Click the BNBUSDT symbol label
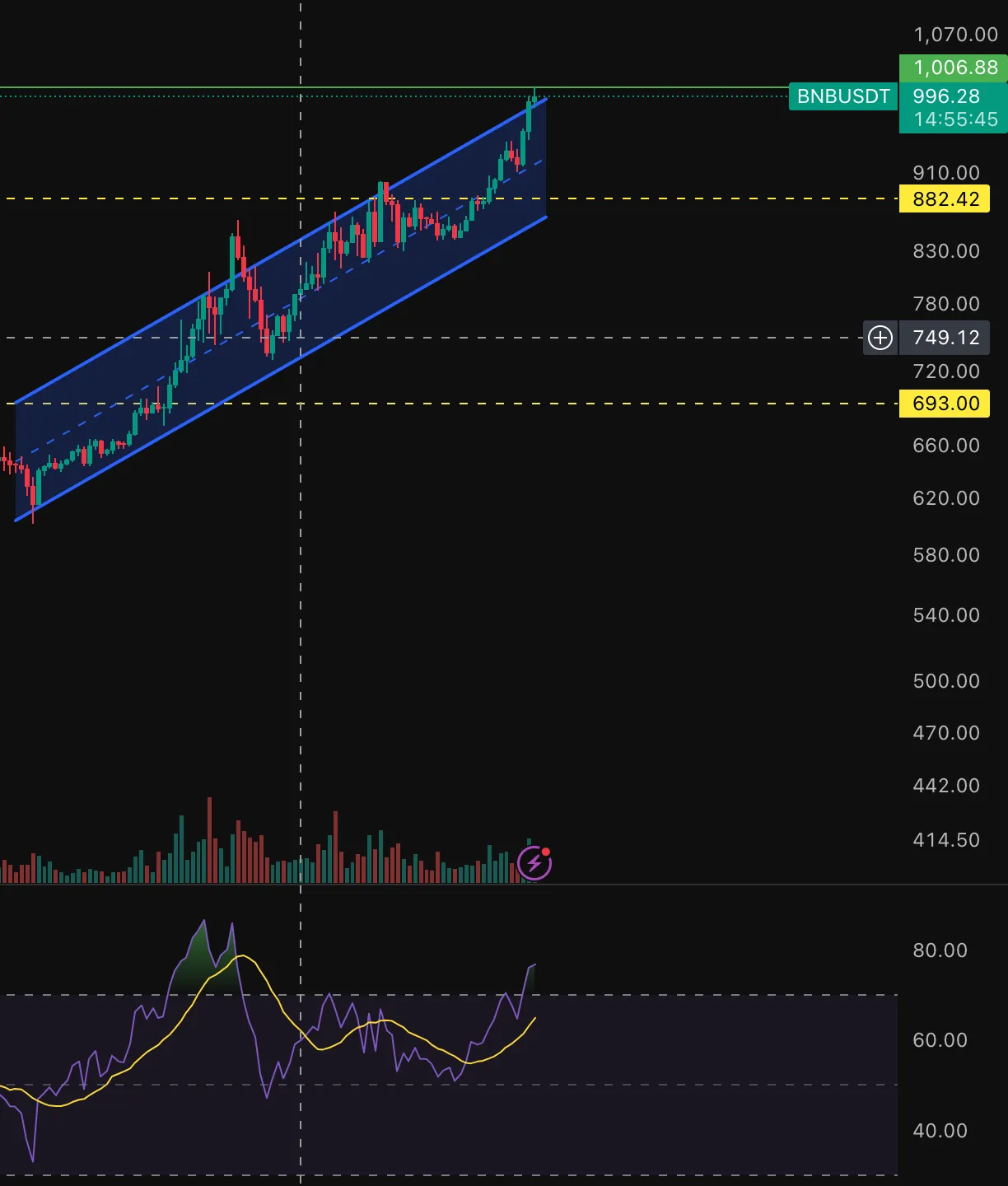1008x1186 pixels. [842, 96]
